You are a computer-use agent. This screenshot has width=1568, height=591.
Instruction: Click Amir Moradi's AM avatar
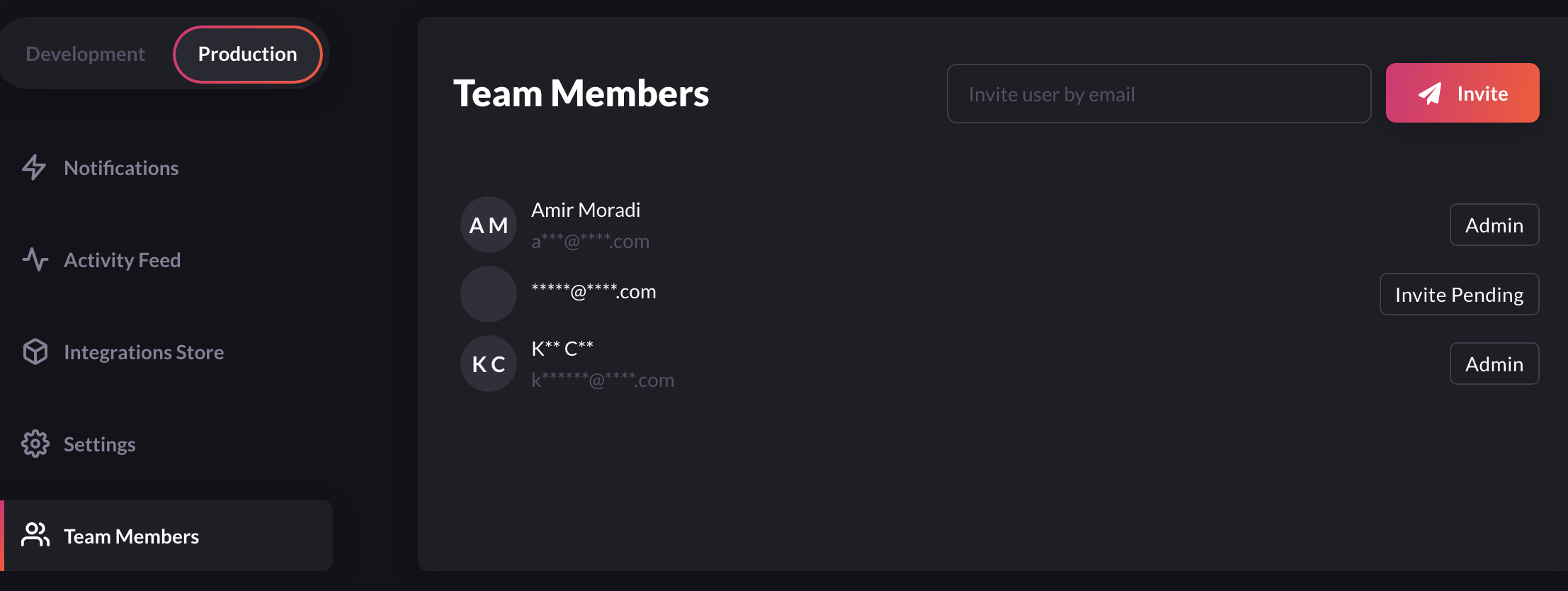[489, 225]
